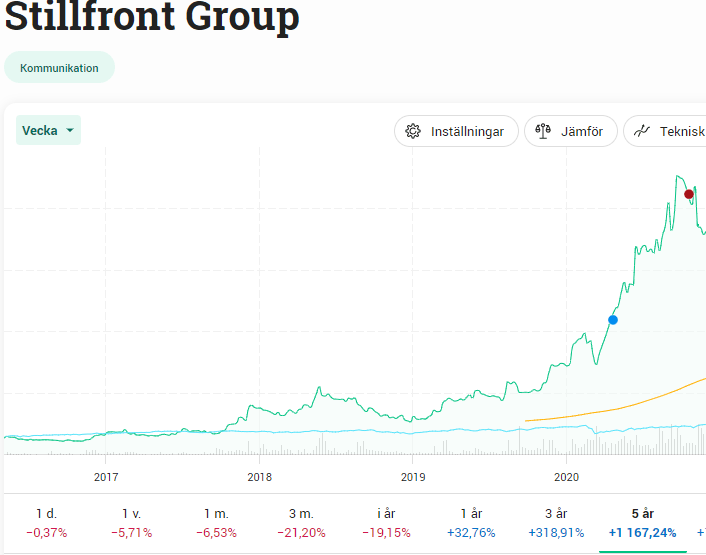This screenshot has height=555, width=706.
Task: Open the Jämför compare button
Action: click(570, 131)
